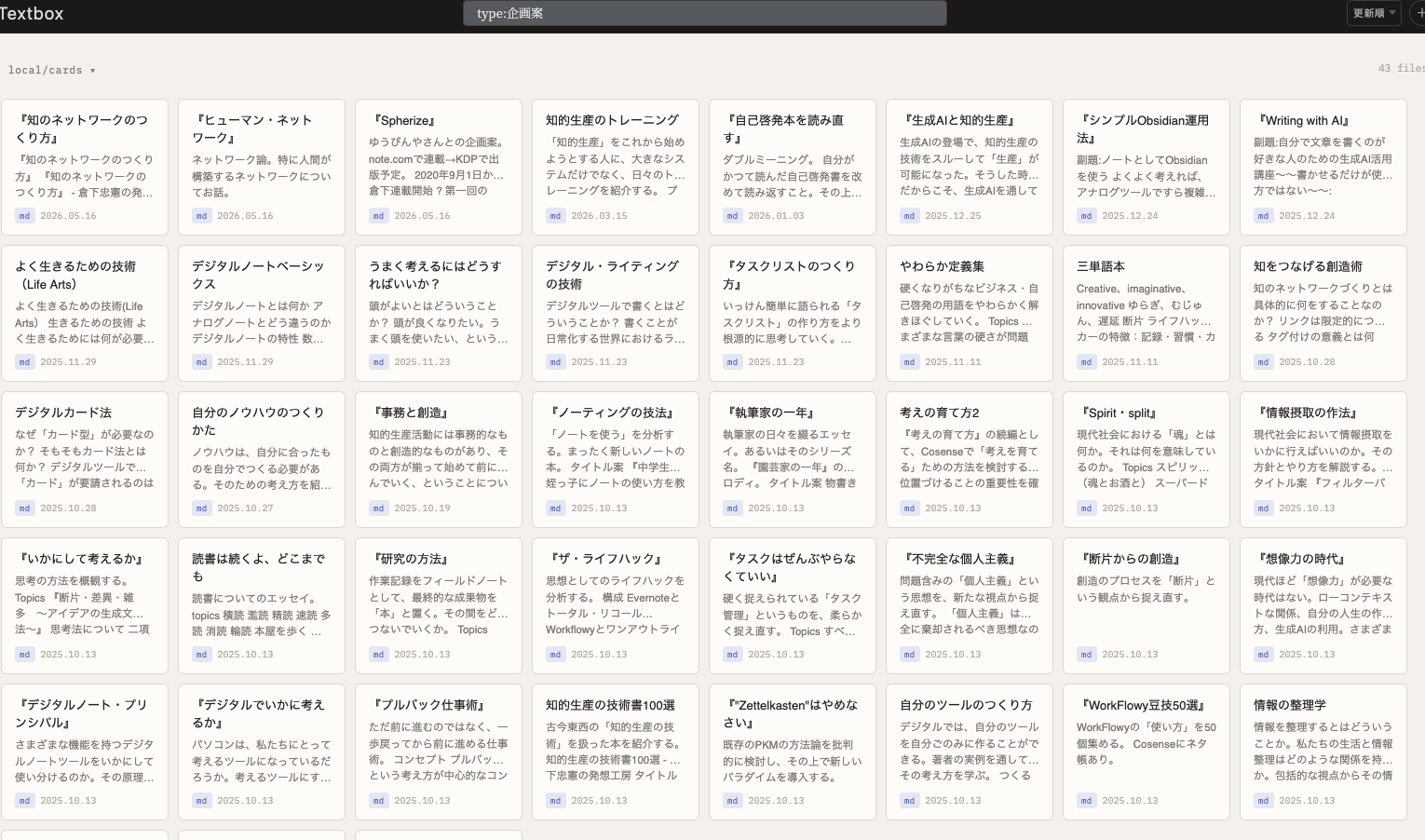
Task: Open the 『想像力の時代』 card
Action: coord(1323,606)
